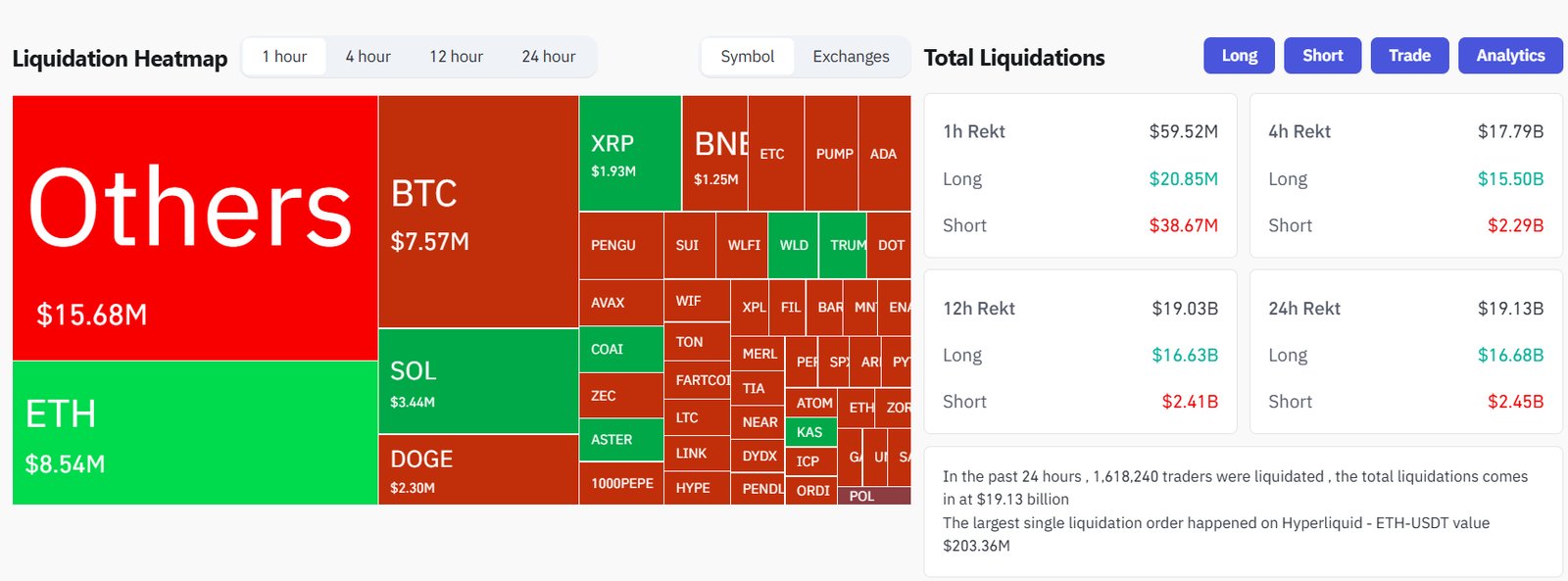Select the DOGE tile
1568x581 pixels.
click(x=476, y=468)
